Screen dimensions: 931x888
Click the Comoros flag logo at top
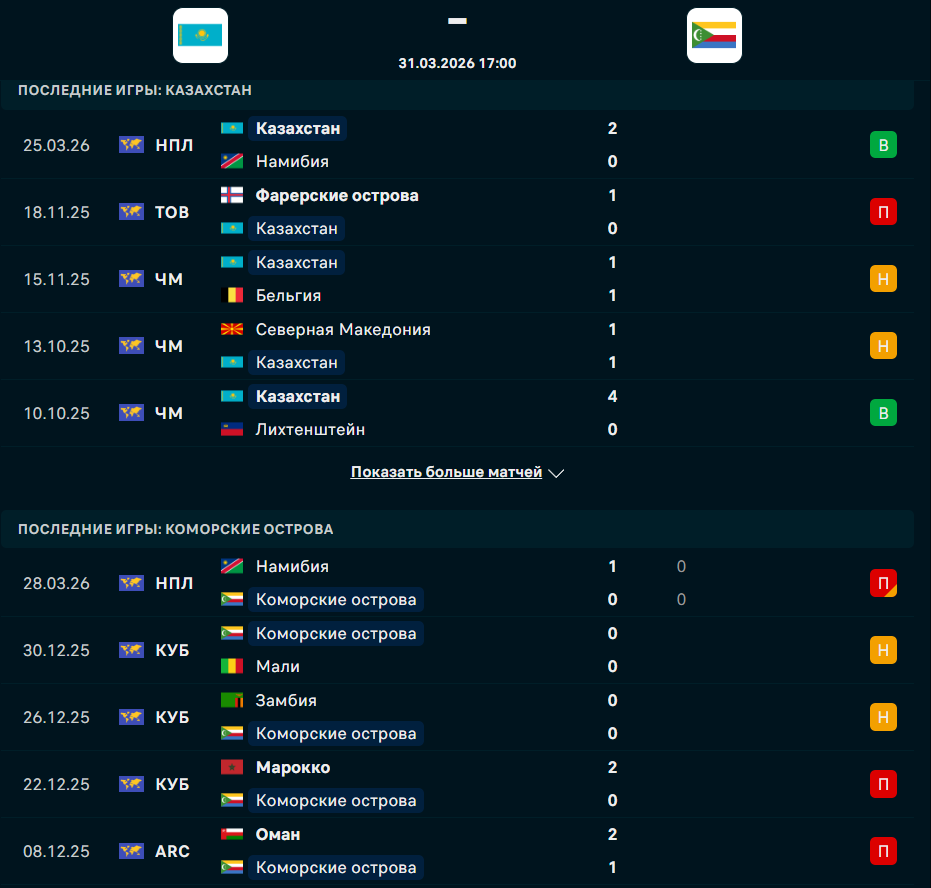point(714,36)
